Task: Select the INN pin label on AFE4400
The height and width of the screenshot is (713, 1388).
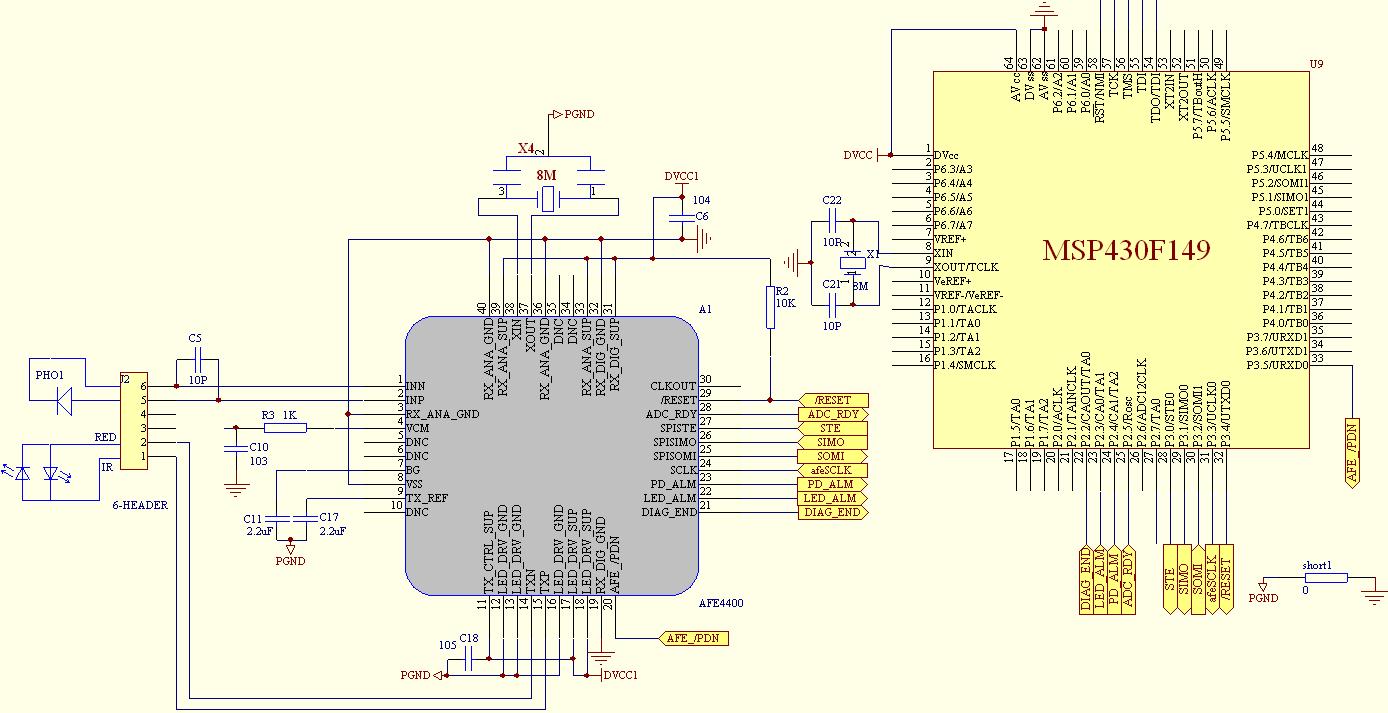Action: click(x=416, y=386)
